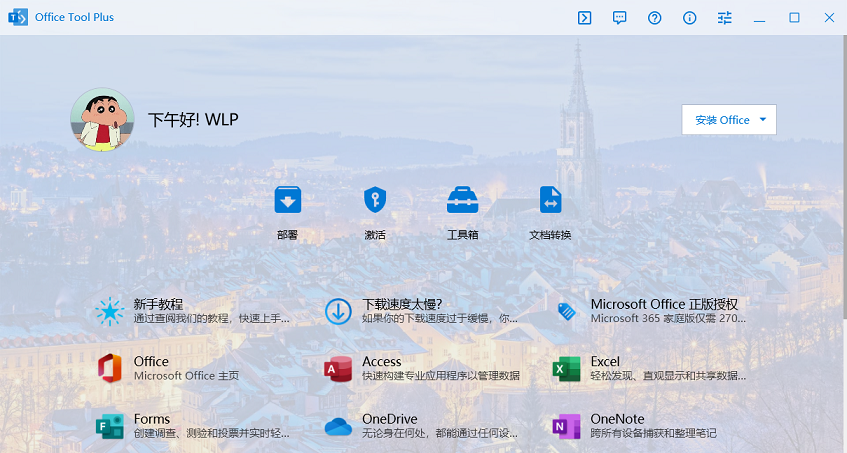Open the 部署 deploy icon
847x453 pixels.
(287, 200)
